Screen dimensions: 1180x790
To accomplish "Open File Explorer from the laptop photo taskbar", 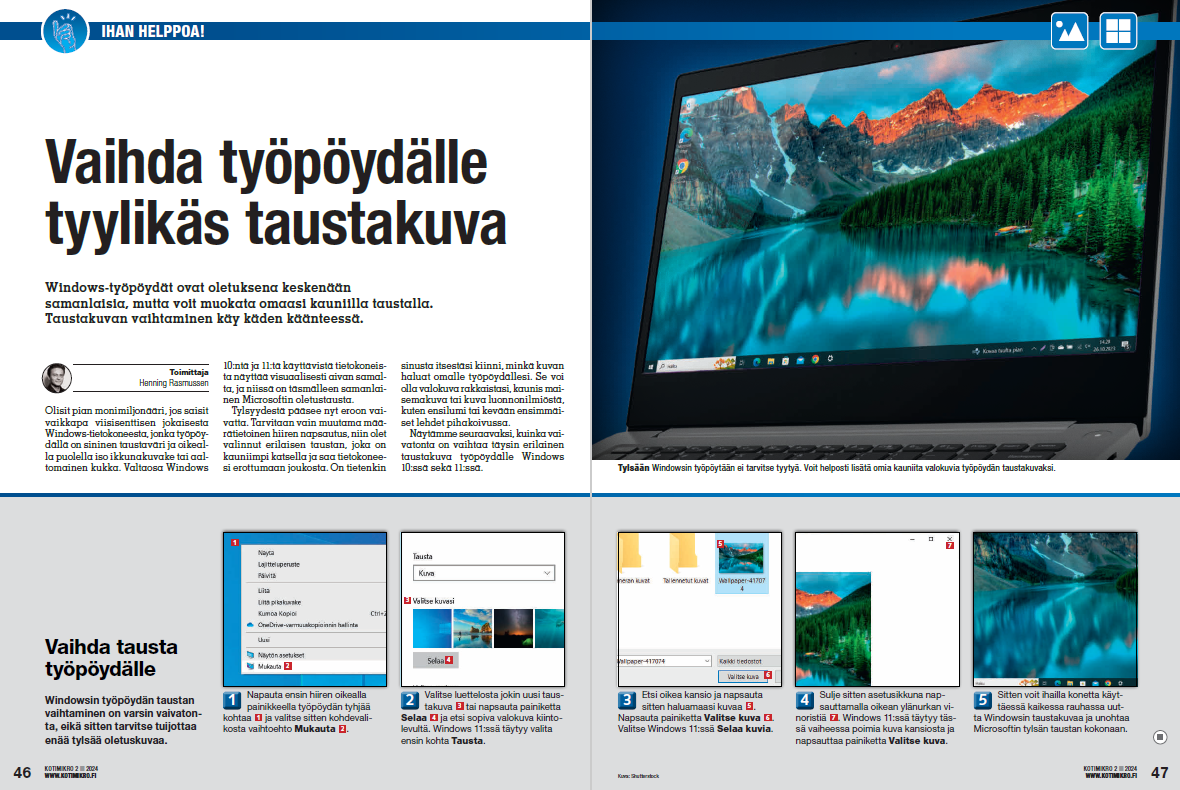I will (771, 361).
